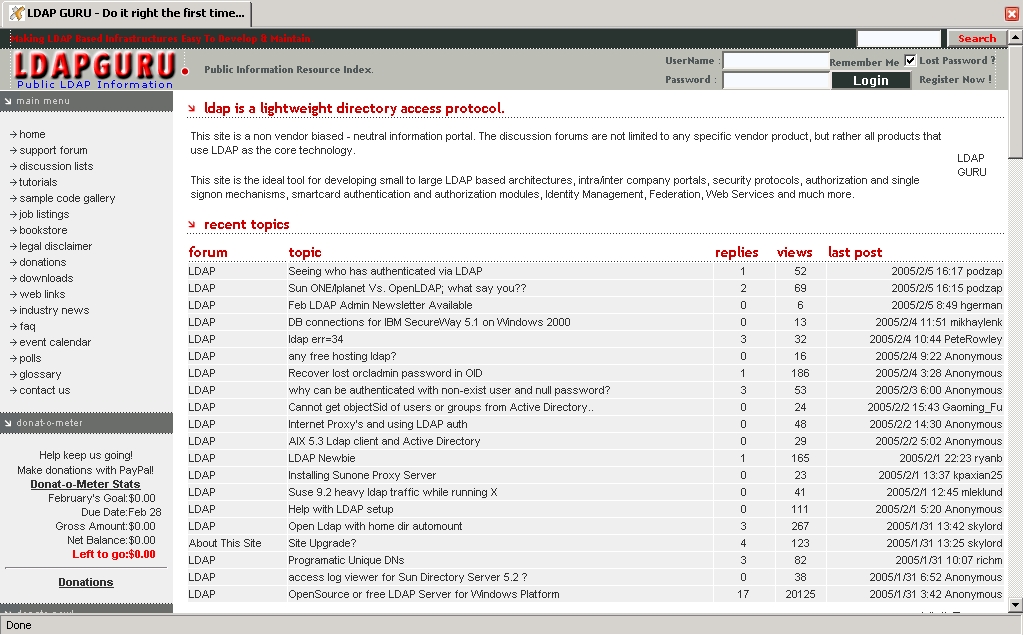Click the bold Donations link in sidebar
This screenshot has width=1023, height=635.
[85, 582]
